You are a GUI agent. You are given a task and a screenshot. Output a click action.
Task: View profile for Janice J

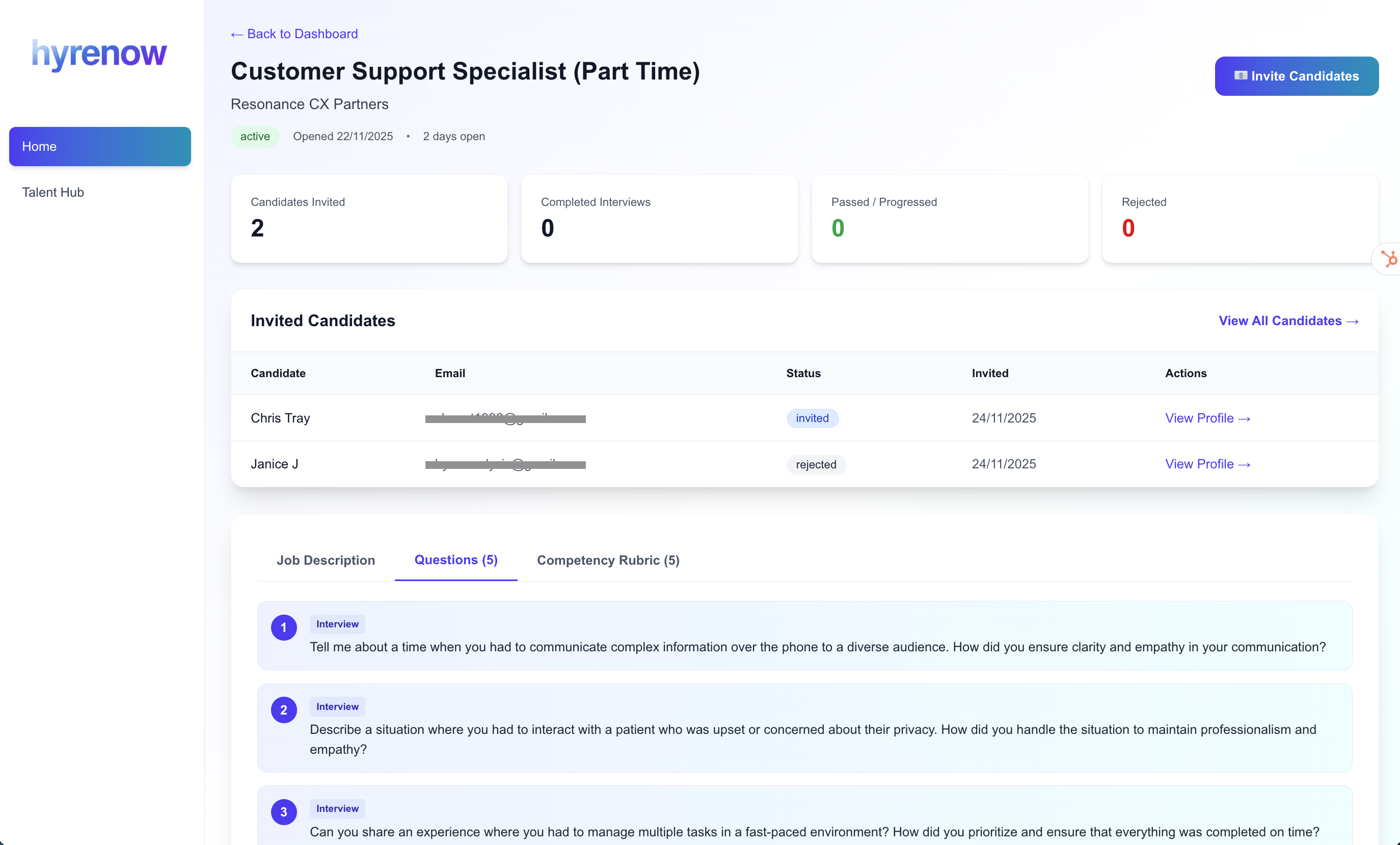(1207, 464)
